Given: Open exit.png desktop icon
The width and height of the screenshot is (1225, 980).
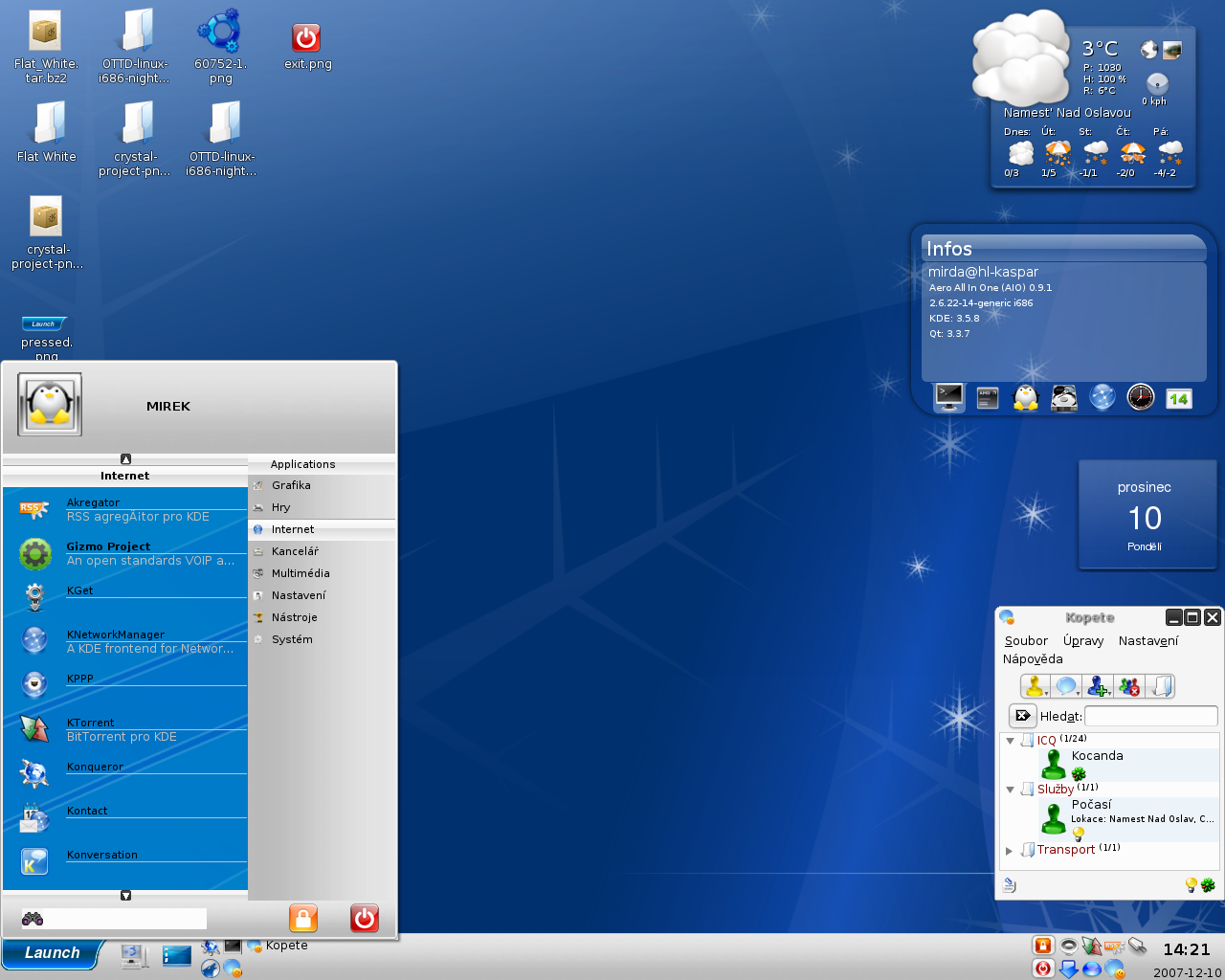Looking at the screenshot, I should [307, 47].
